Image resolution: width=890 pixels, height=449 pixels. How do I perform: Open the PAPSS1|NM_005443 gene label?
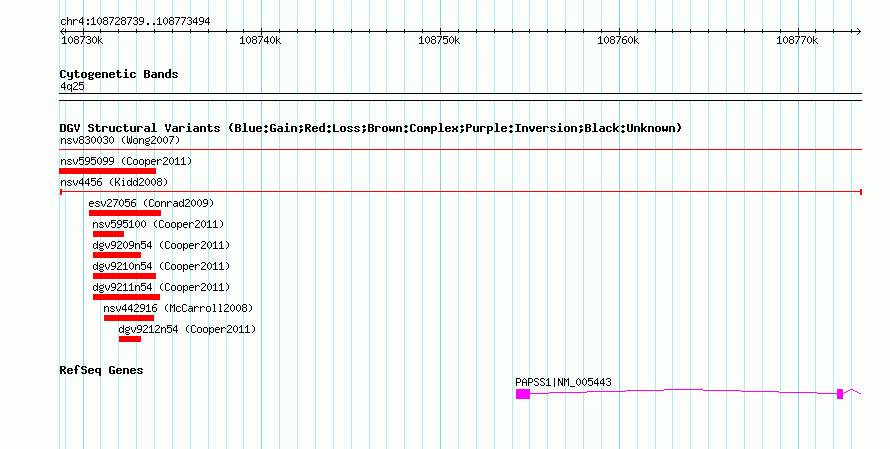pos(564,382)
